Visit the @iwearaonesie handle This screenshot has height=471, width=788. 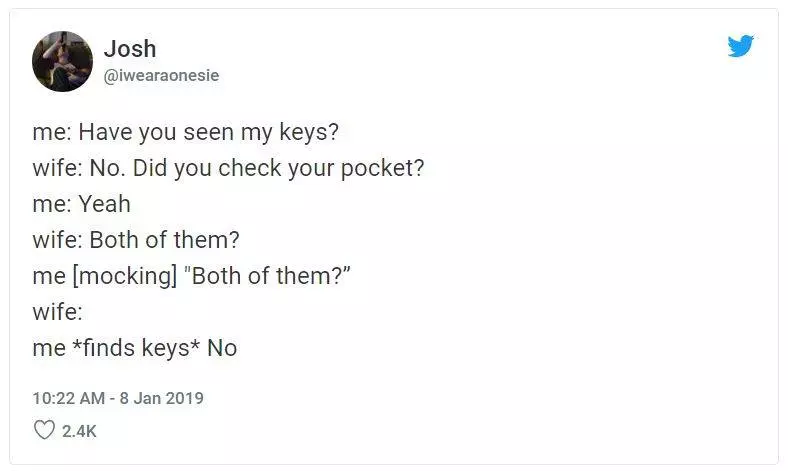click(x=161, y=75)
